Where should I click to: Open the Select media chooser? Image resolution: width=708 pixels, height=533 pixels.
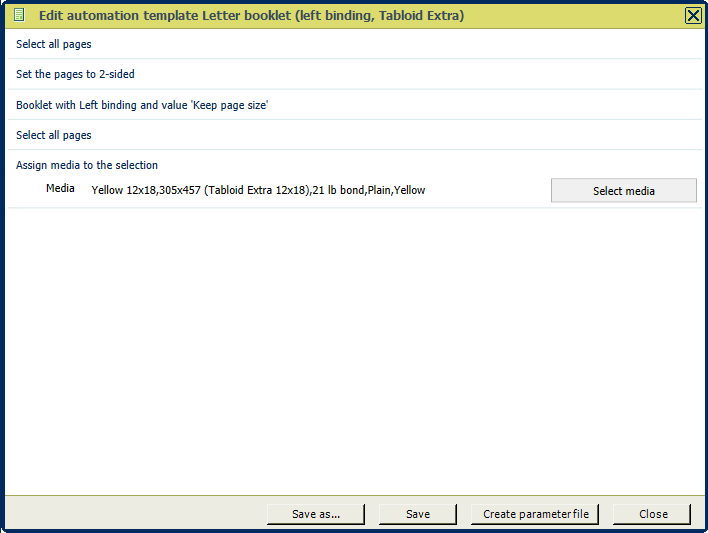pos(624,191)
